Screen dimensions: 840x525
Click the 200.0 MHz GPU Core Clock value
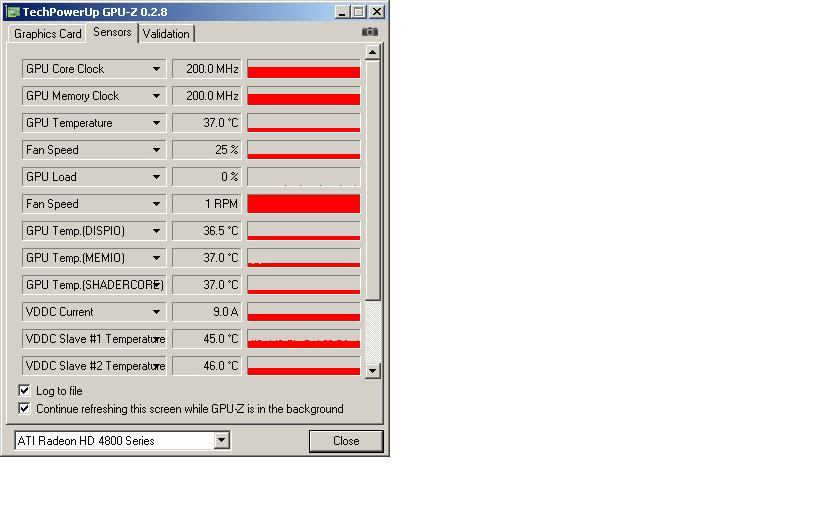pyautogui.click(x=207, y=69)
